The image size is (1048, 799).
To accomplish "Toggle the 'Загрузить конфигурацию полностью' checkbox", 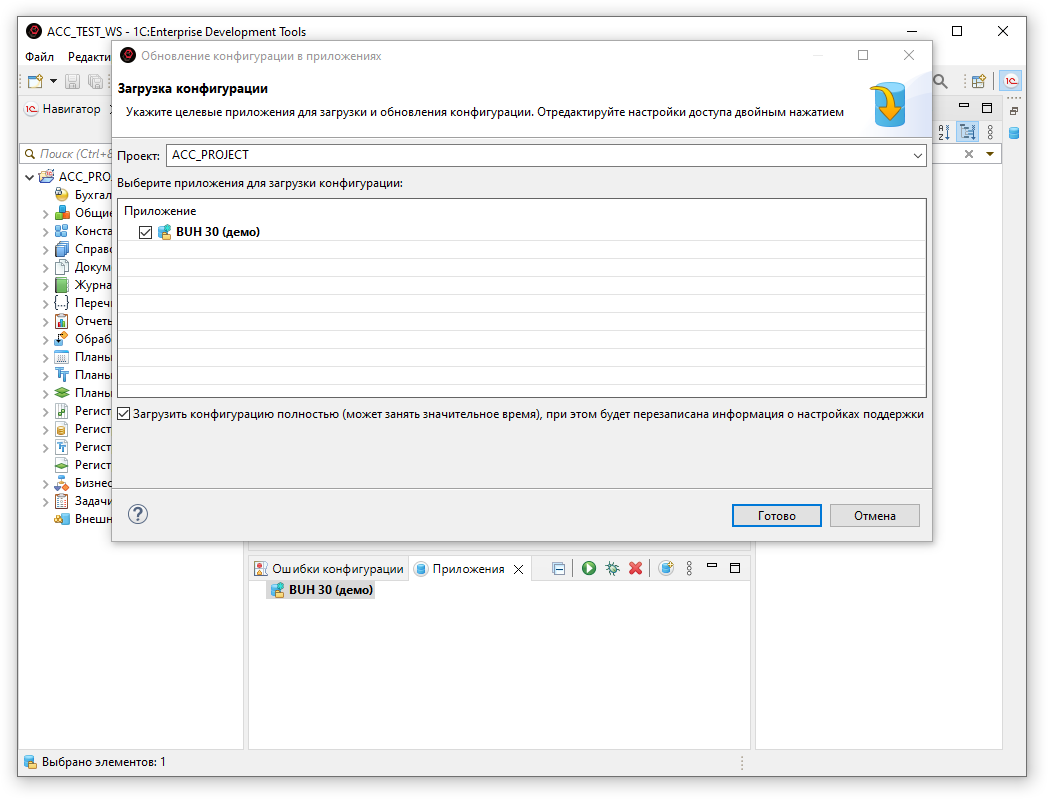I will (x=124, y=414).
